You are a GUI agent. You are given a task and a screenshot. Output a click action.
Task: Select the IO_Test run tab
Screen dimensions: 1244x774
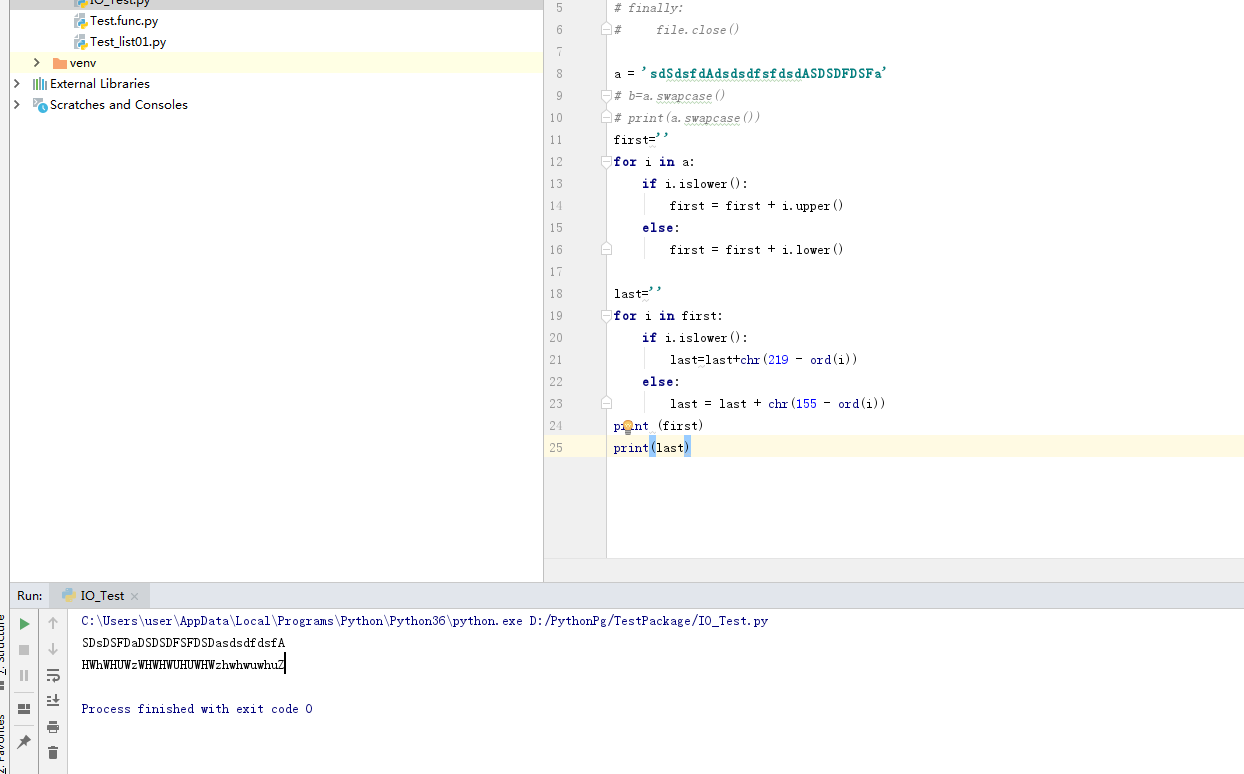[102, 596]
